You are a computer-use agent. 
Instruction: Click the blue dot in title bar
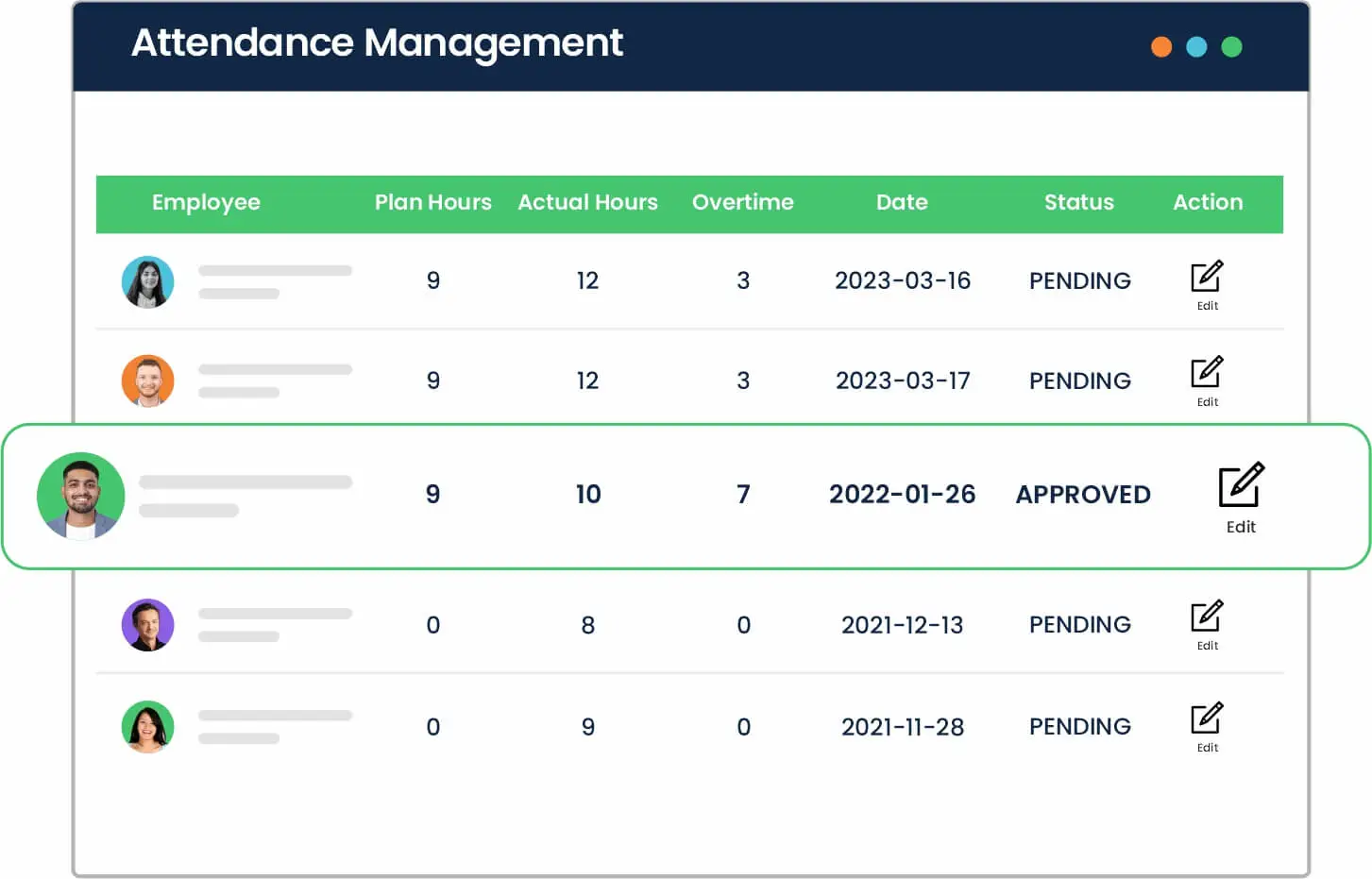pos(1196,47)
